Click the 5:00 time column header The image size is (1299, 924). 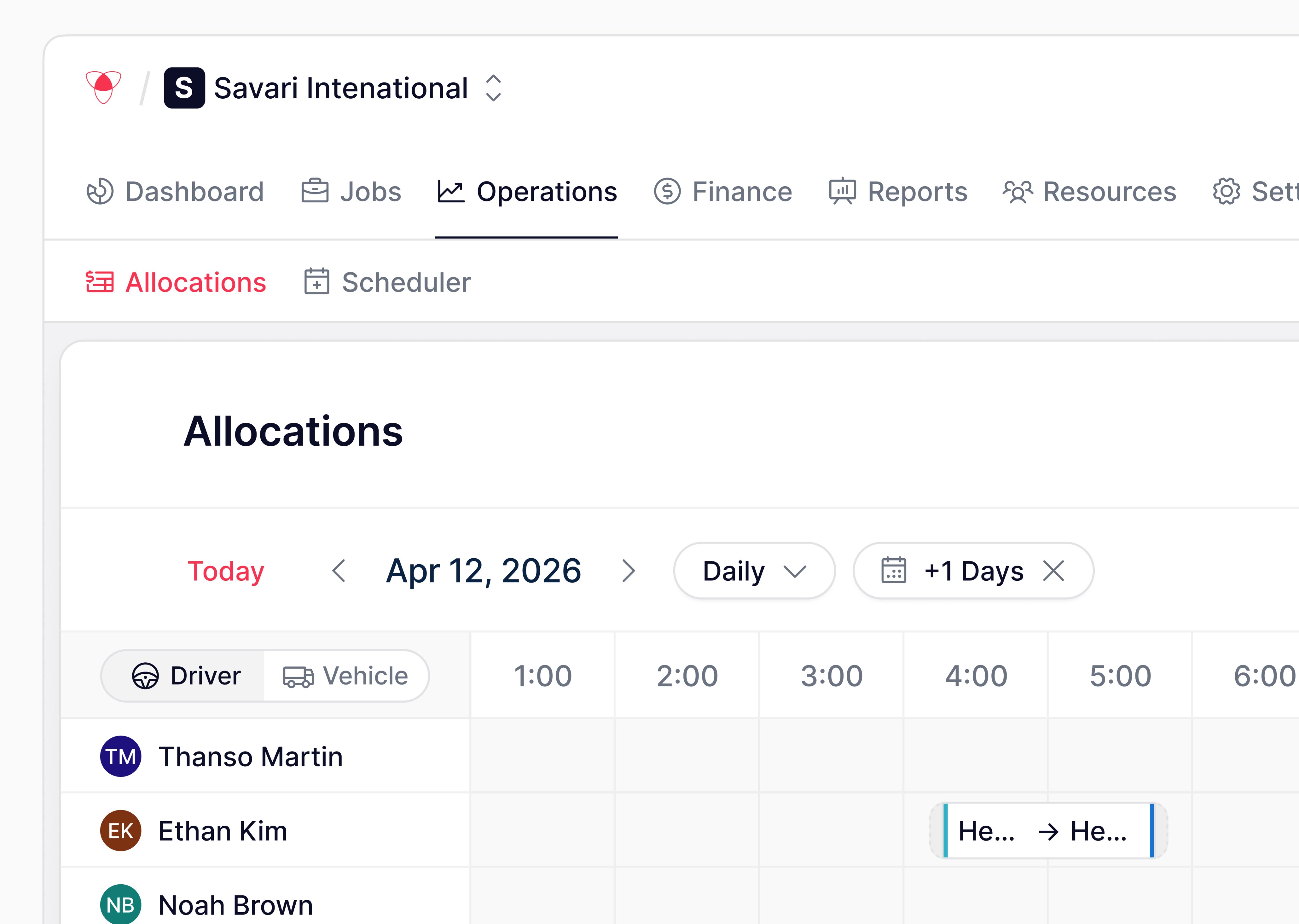1120,676
